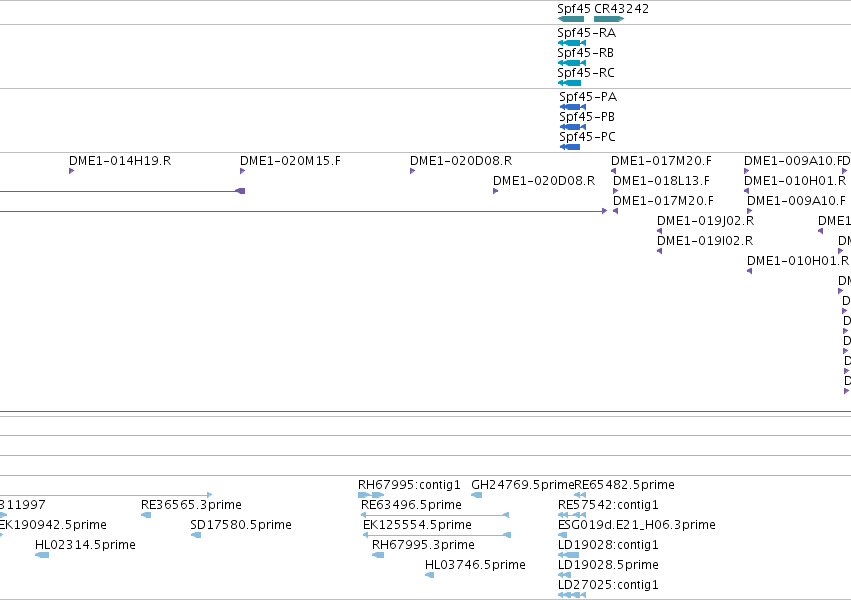Click the ESG019d.E21_H06.3prime EST label
Viewport: 851px width, 600px height.
(x=637, y=525)
